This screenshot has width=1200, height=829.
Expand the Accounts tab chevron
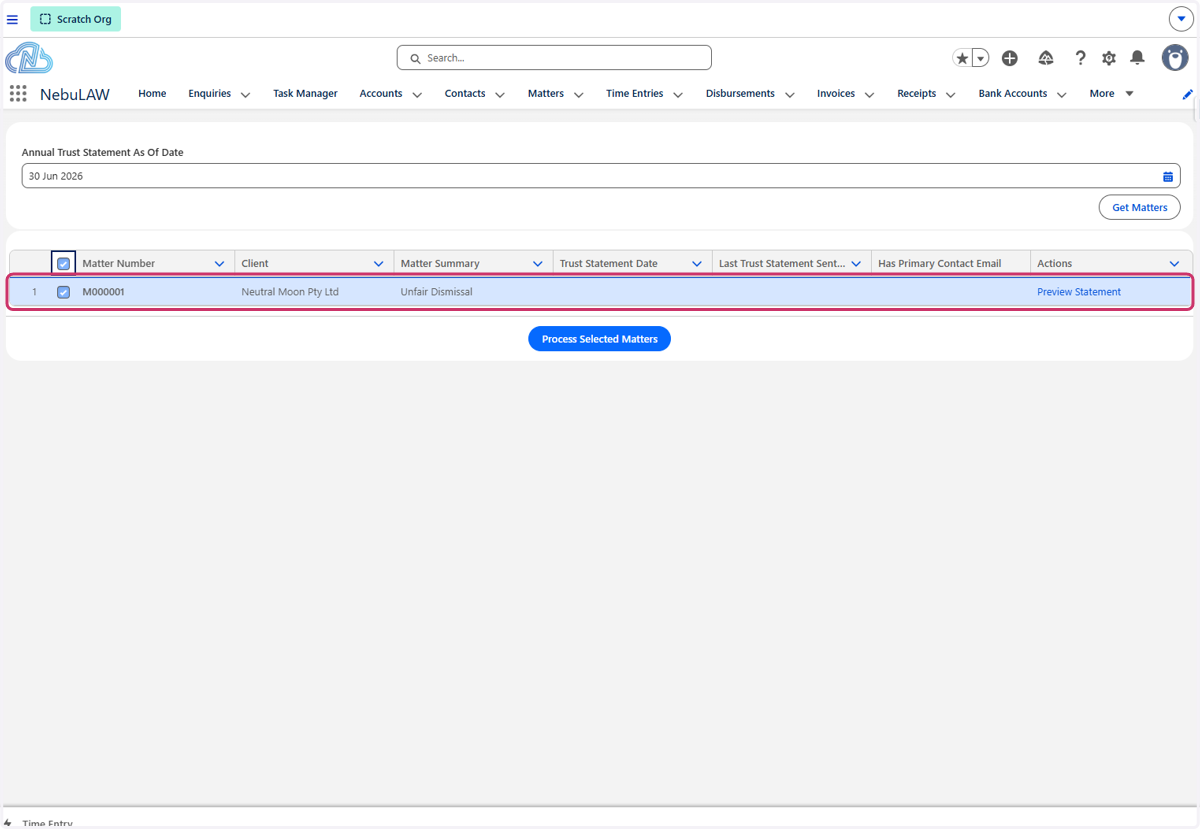point(417,94)
